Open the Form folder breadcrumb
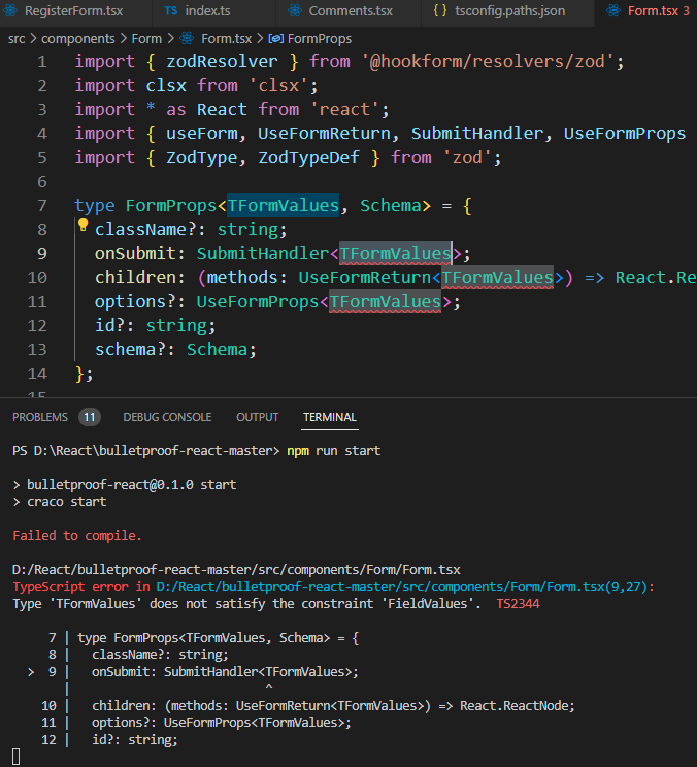The width and height of the screenshot is (697, 767). click(x=146, y=39)
